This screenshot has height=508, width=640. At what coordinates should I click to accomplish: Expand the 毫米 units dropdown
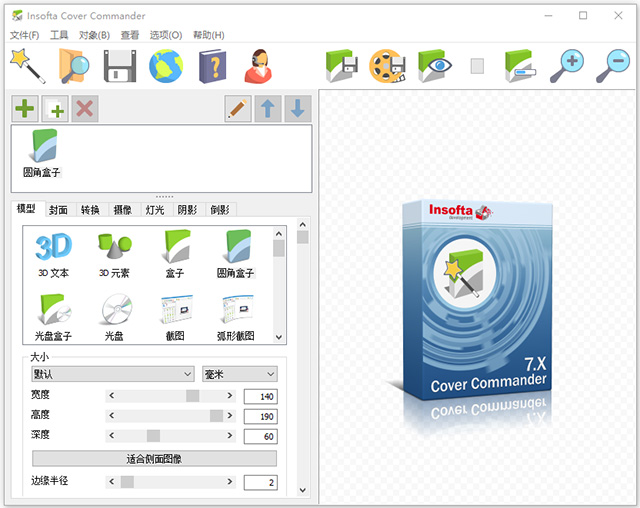240,374
